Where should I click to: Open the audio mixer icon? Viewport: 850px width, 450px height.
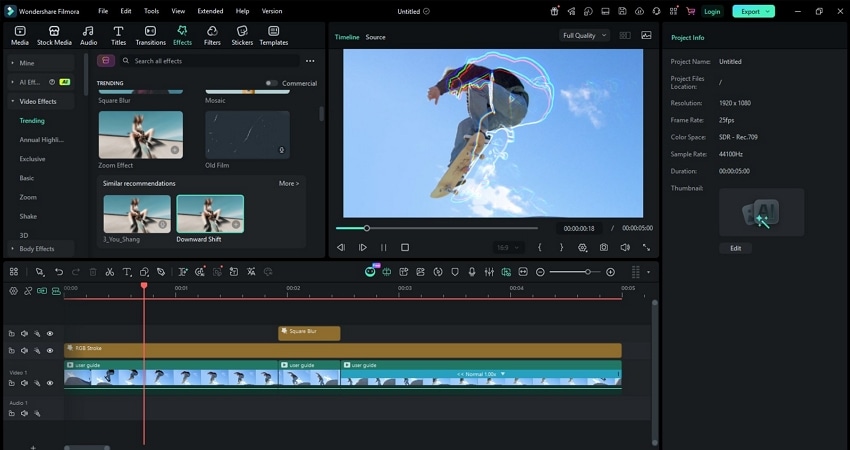[x=489, y=272]
